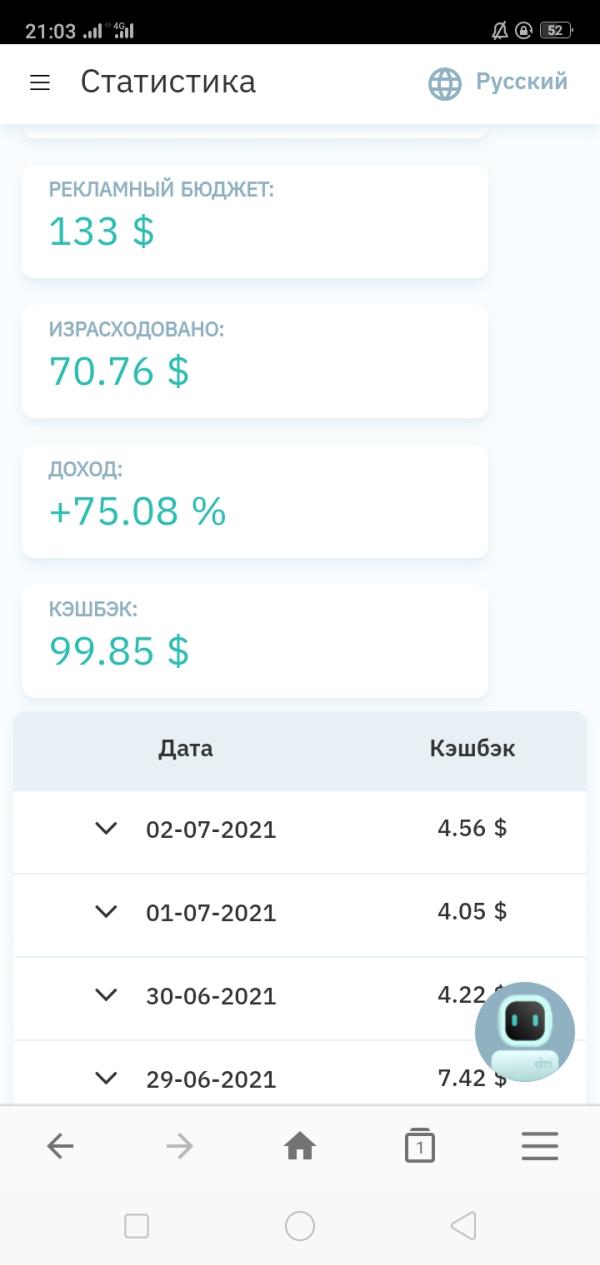Tap the browser forward arrow
Viewport: 600px width, 1265px height.
tap(180, 1146)
